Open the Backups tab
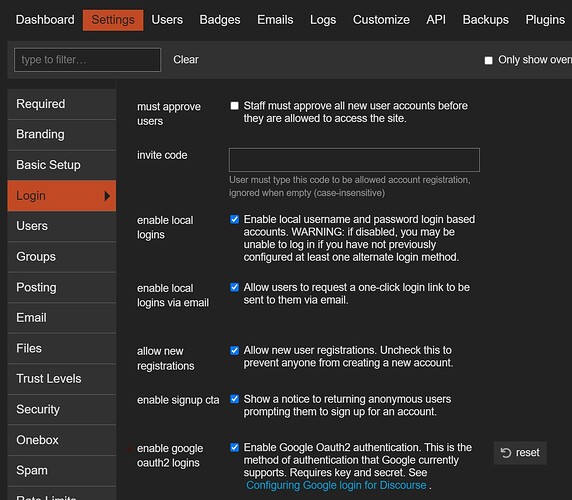This screenshot has height=500, width=572. point(486,20)
